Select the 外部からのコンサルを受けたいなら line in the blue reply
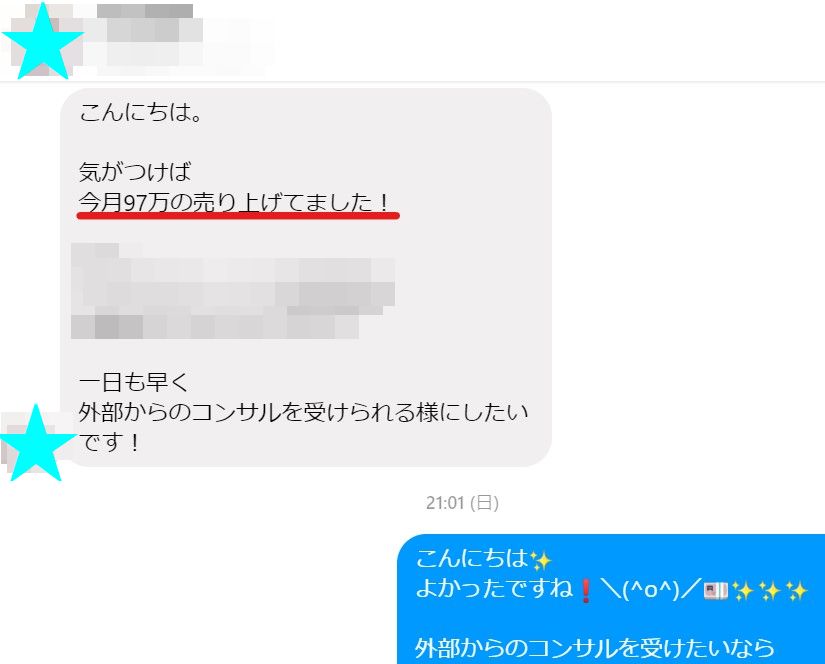Image resolution: width=825 pixels, height=664 pixels. (595, 648)
